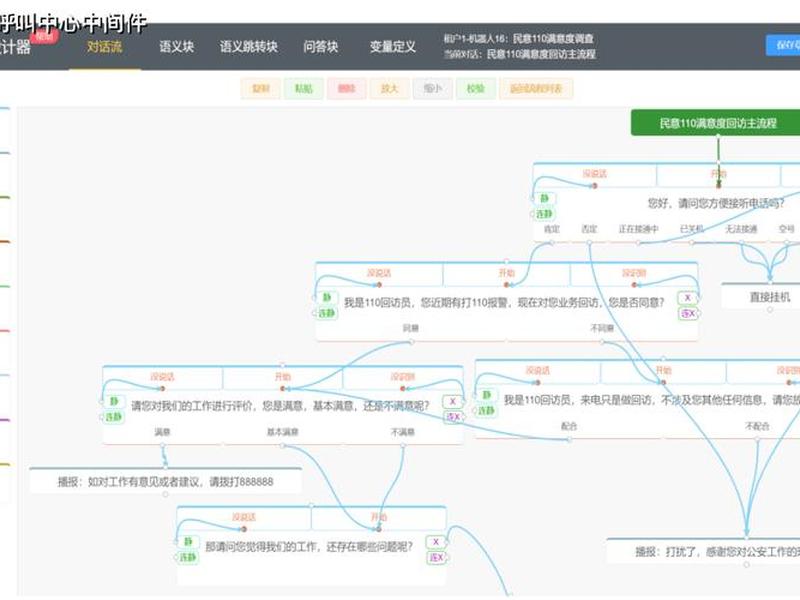Click 连静 chip on 还存在哪些问题呢 node
This screenshot has width=800, height=600.
187,557
